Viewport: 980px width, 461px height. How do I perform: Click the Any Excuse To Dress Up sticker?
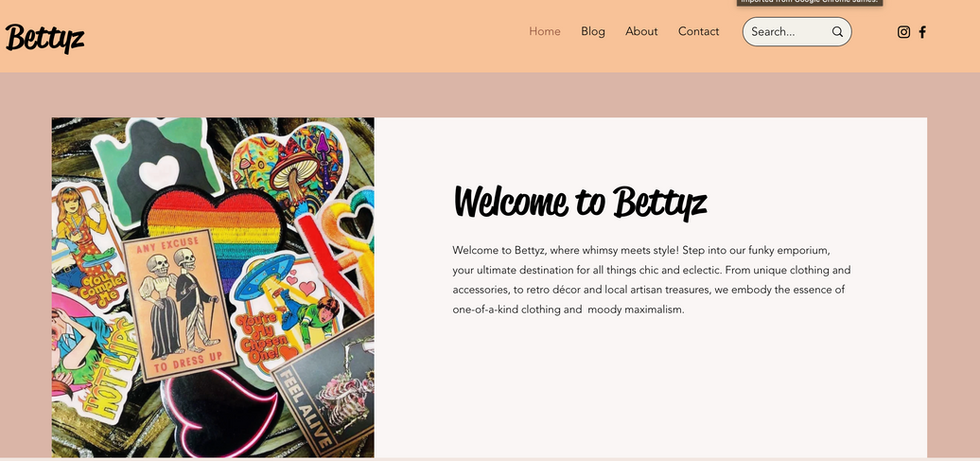click(179, 305)
